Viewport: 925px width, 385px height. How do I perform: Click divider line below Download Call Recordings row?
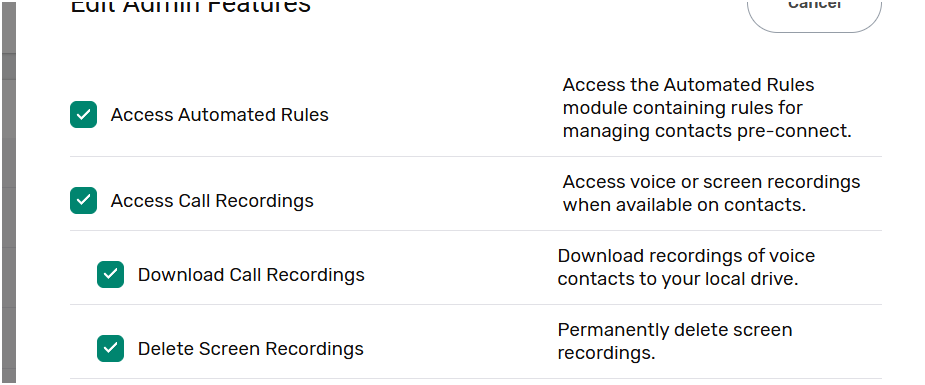[475, 305]
